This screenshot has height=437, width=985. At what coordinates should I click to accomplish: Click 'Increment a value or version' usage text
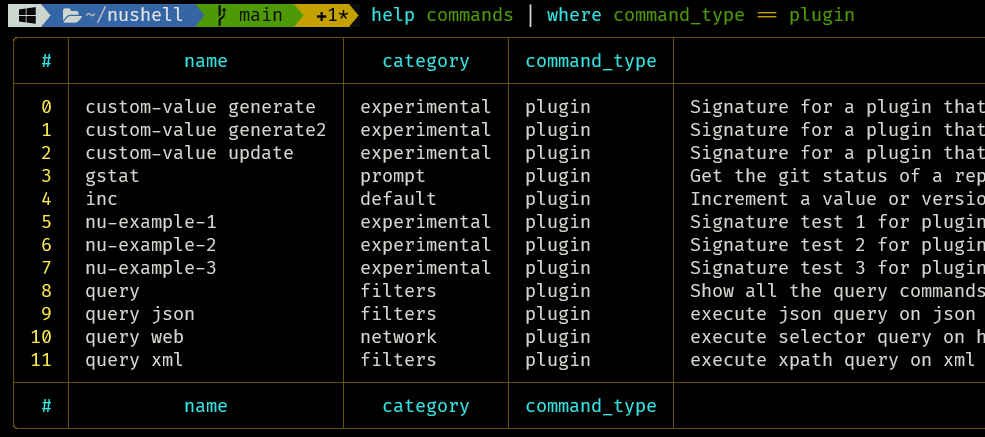tap(837, 199)
